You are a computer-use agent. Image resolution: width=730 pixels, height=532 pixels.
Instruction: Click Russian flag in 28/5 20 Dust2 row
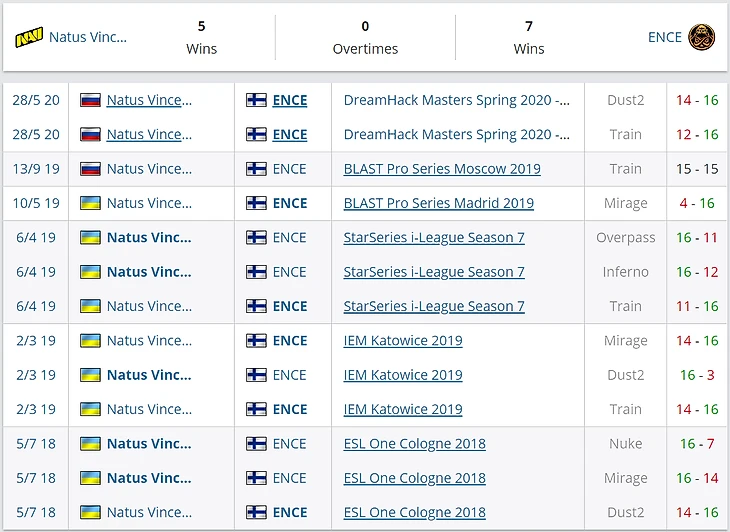[90, 100]
